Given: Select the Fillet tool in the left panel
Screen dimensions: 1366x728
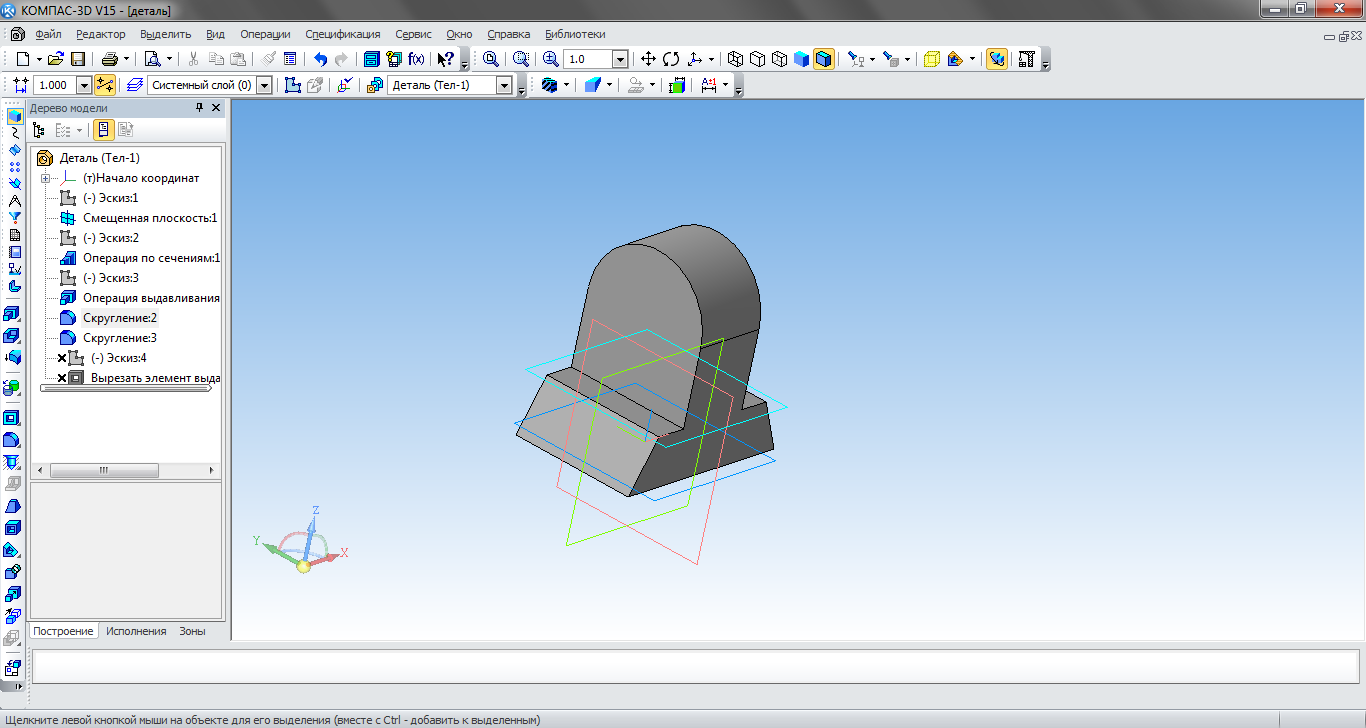Looking at the screenshot, I should [14, 439].
